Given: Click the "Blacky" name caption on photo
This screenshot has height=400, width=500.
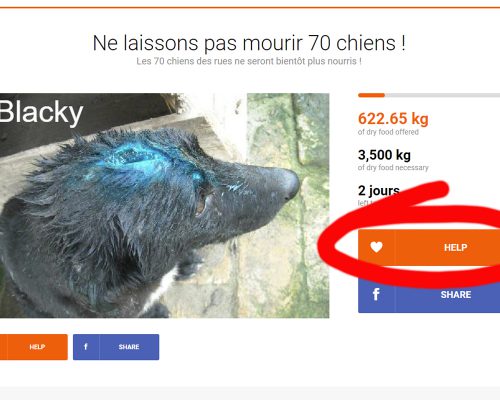Looking at the screenshot, I should [41, 112].
